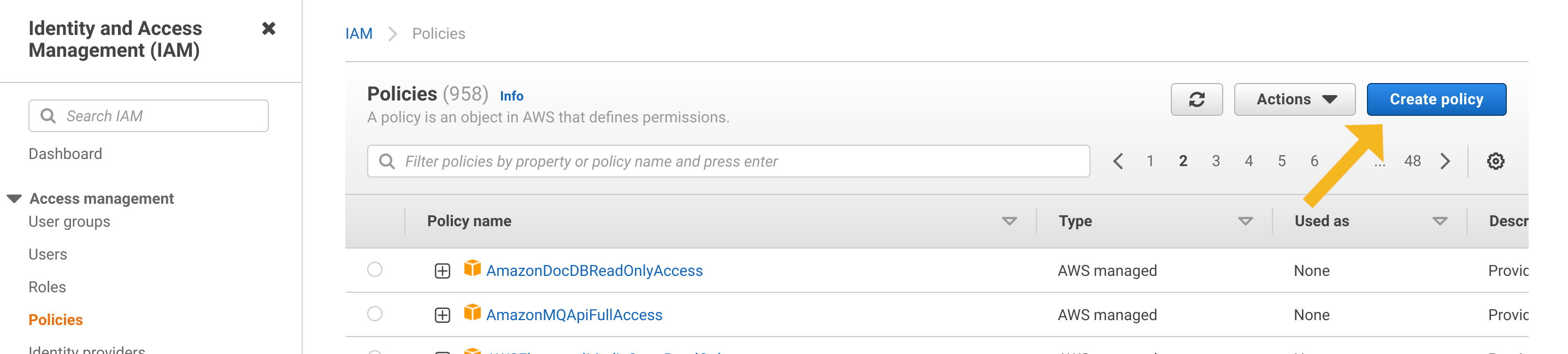The height and width of the screenshot is (354, 1568).
Task: Refresh the policies list
Action: tap(1196, 99)
